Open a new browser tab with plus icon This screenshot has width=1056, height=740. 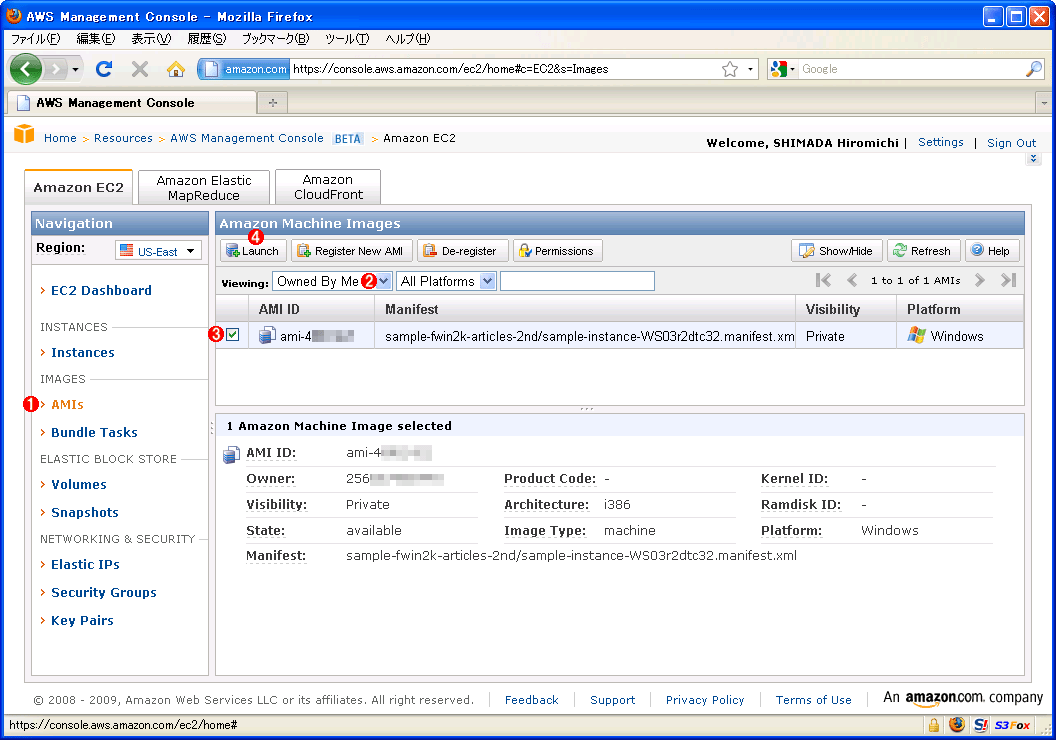pyautogui.click(x=273, y=102)
